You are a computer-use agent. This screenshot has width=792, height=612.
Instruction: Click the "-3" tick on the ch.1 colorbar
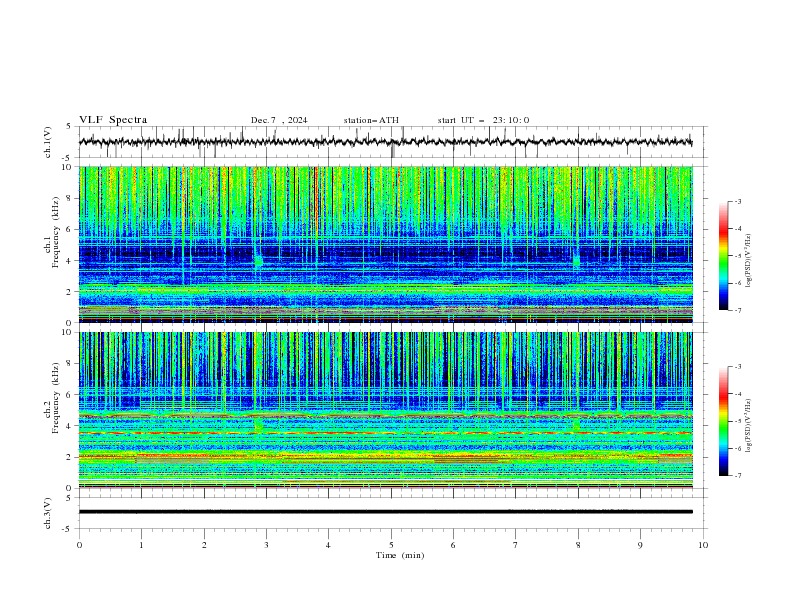tap(738, 201)
